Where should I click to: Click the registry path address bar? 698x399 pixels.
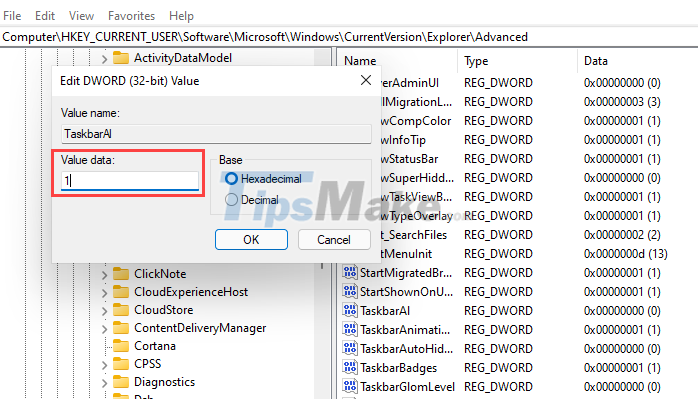(349, 37)
